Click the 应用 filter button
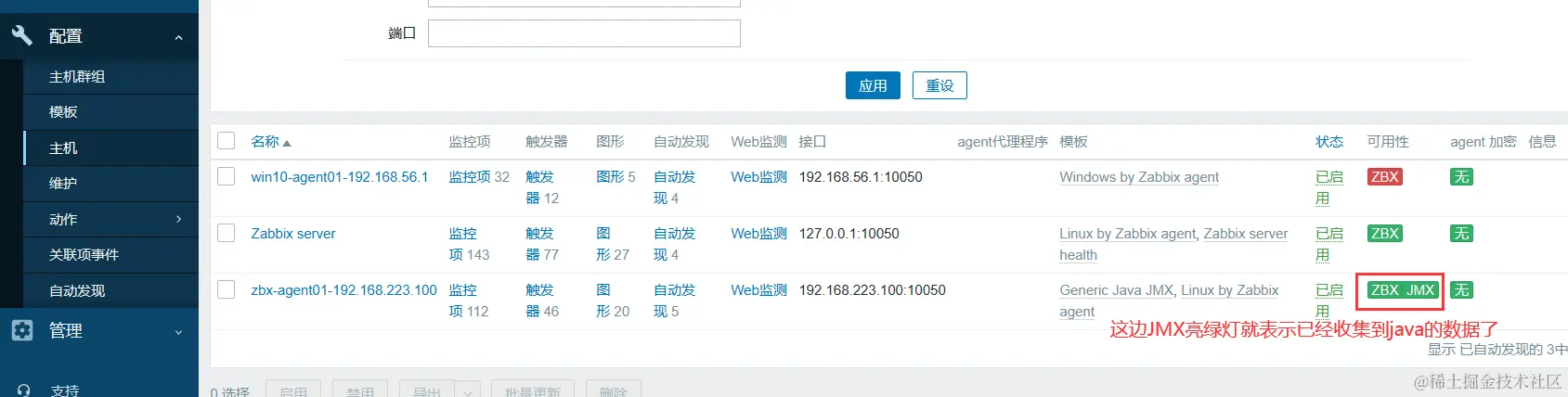 point(873,85)
